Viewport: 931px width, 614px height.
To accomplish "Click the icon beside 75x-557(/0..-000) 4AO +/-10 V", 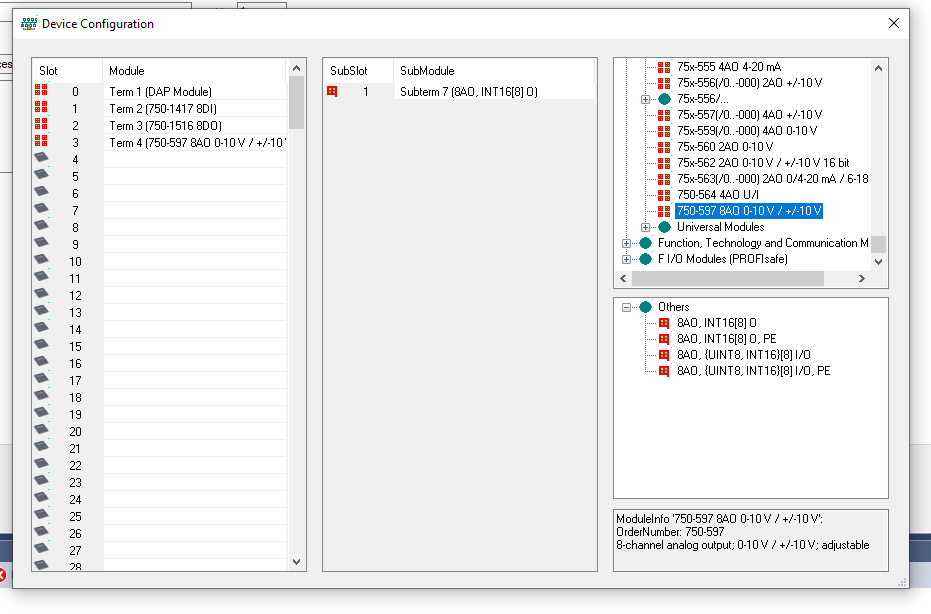I will click(664, 115).
